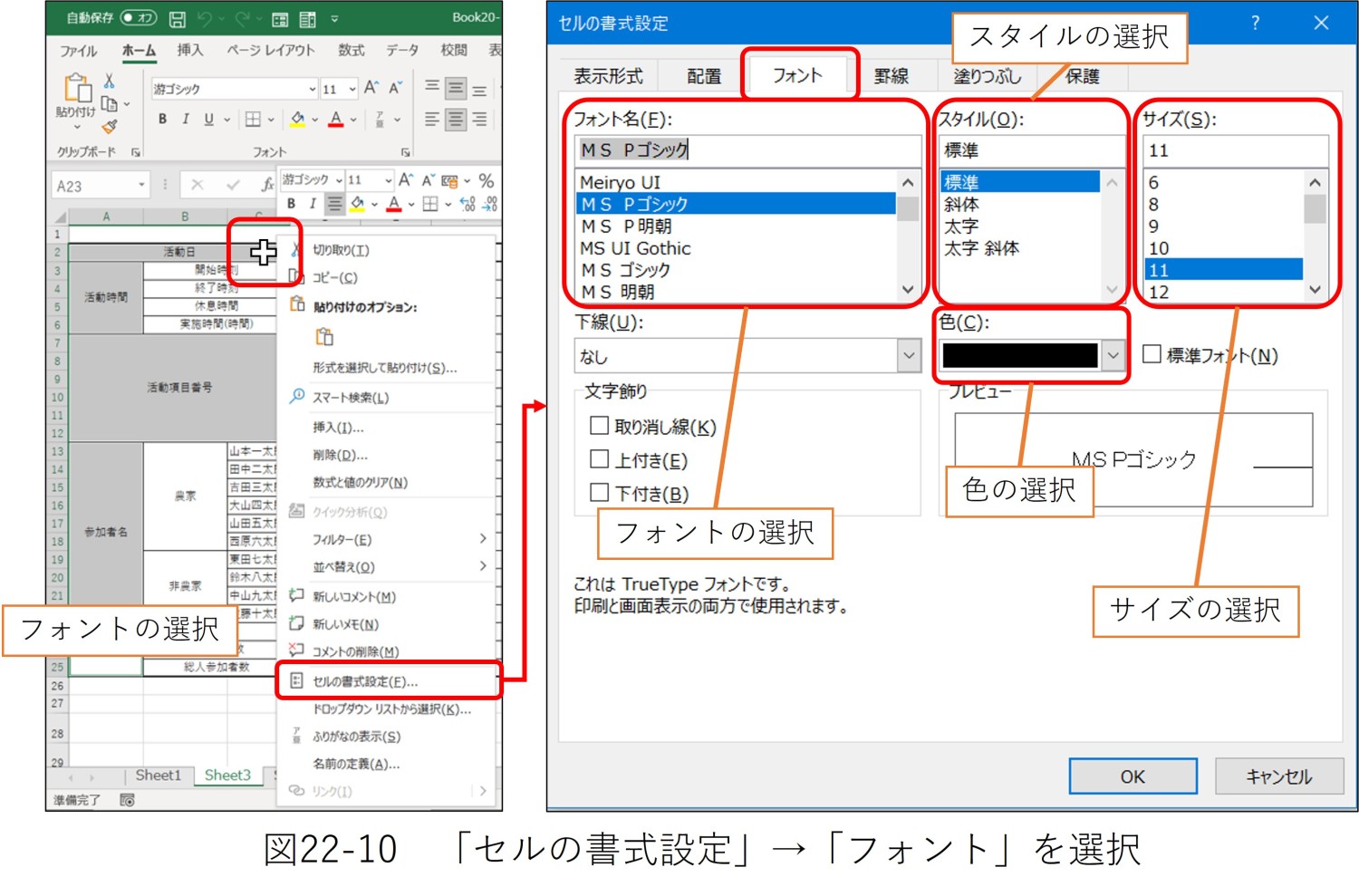Viewport: 1359px width, 896px height.
Task: Open the Paste (貼り付け) dropdown arrow
Action: pos(76,128)
